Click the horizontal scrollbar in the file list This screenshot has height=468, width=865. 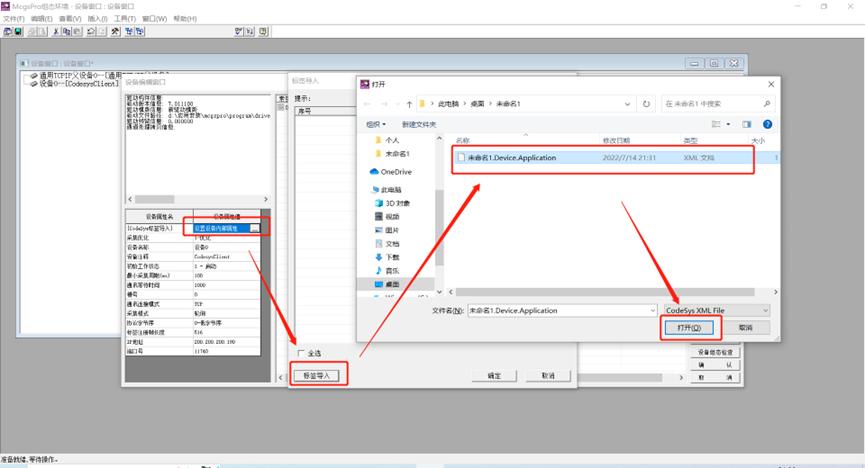(605, 292)
